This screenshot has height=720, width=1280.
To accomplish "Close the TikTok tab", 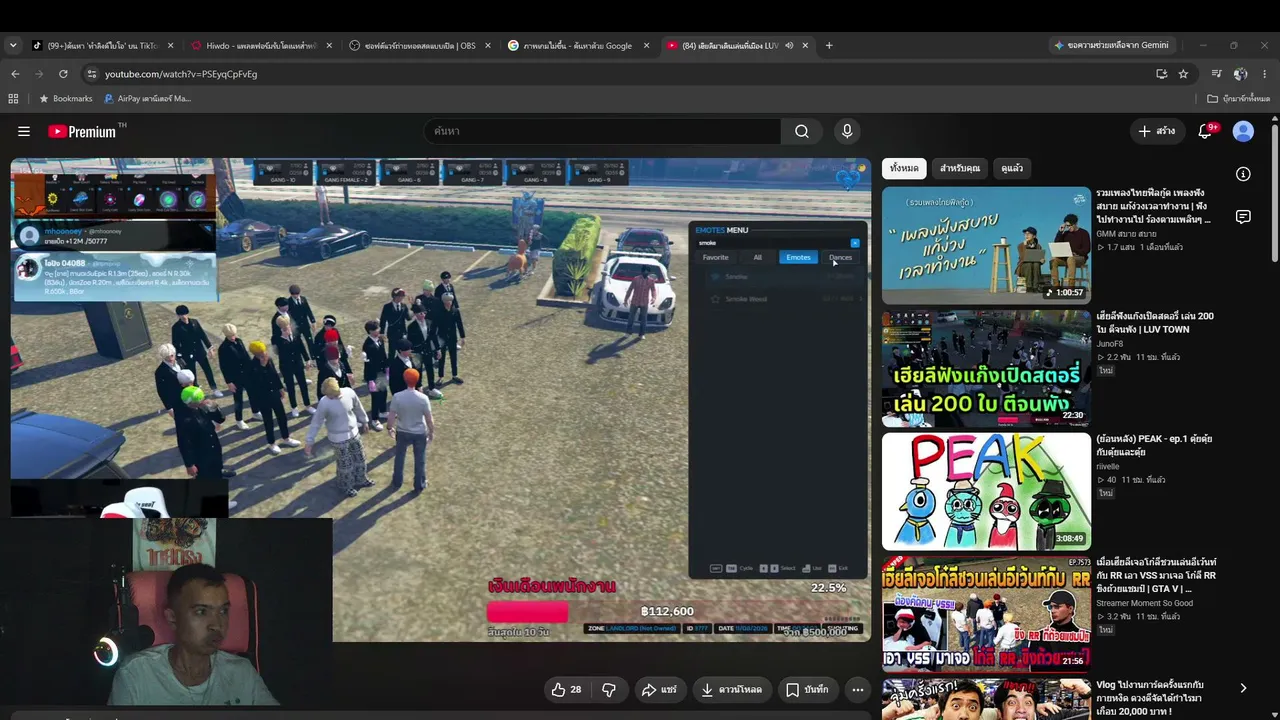I will point(170,45).
